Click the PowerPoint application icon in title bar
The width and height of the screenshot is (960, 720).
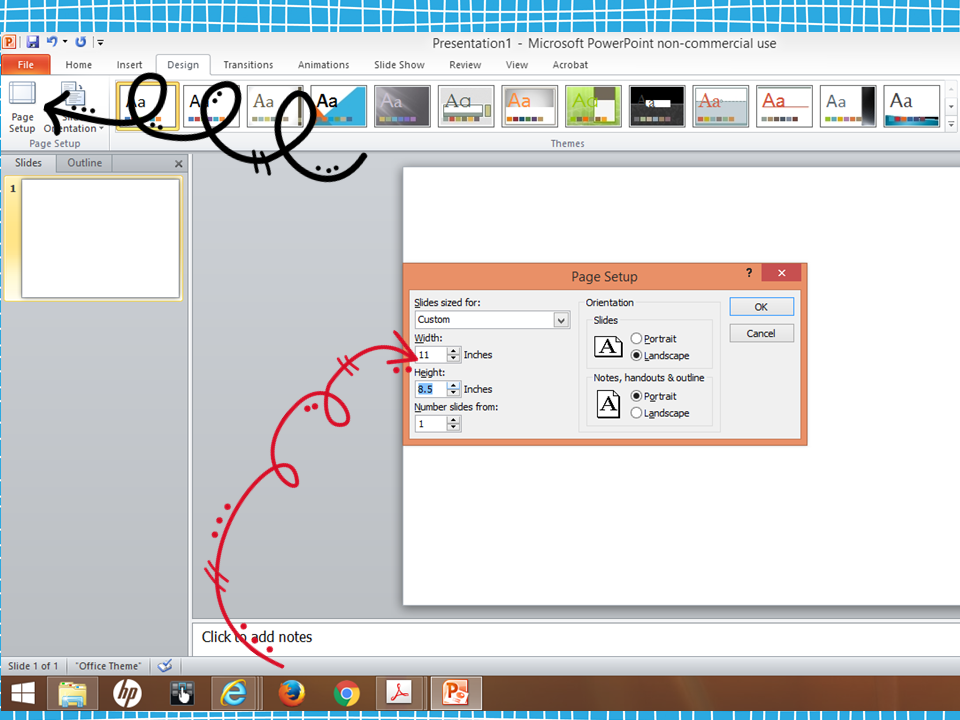pyautogui.click(x=10, y=42)
